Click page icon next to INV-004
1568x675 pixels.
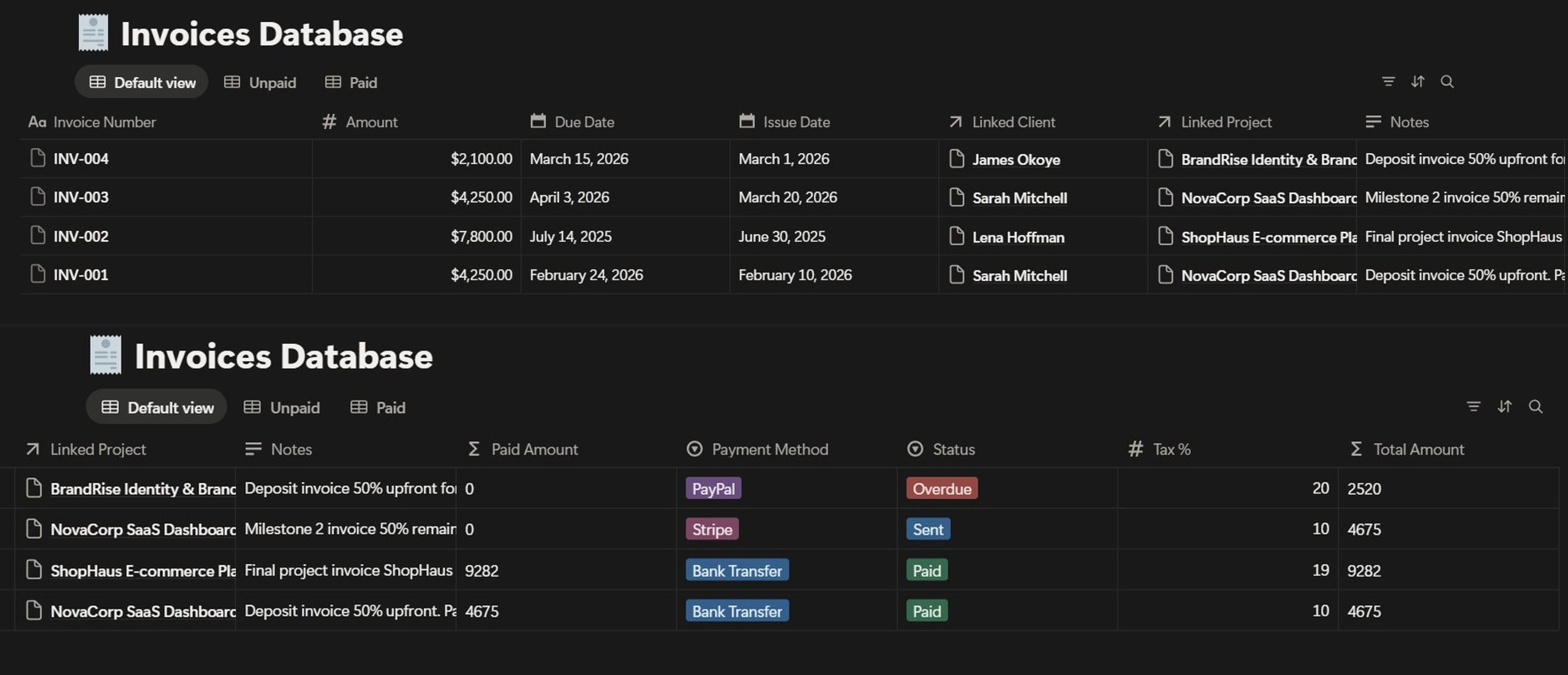click(37, 158)
